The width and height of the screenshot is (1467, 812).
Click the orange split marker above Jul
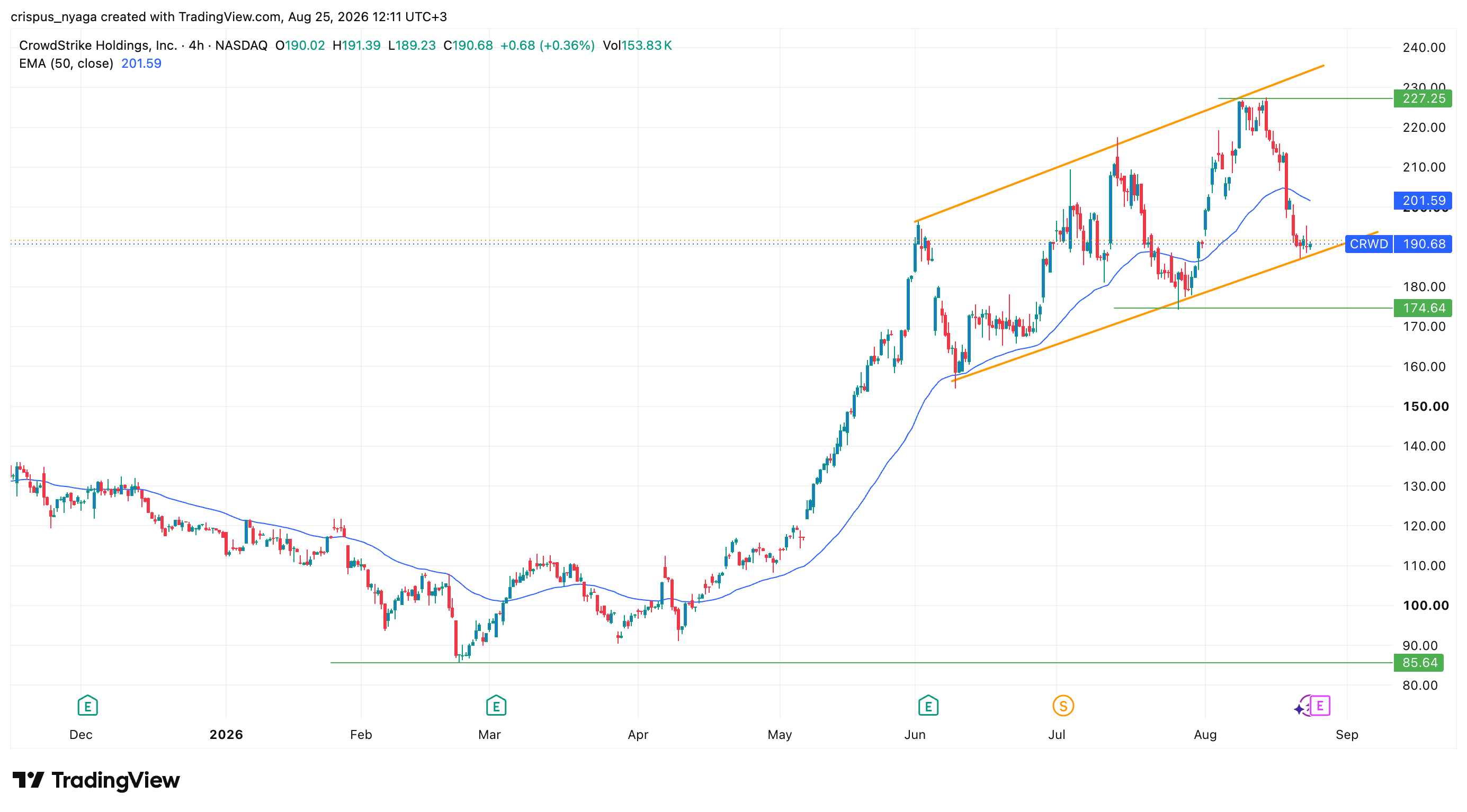pos(1063,706)
